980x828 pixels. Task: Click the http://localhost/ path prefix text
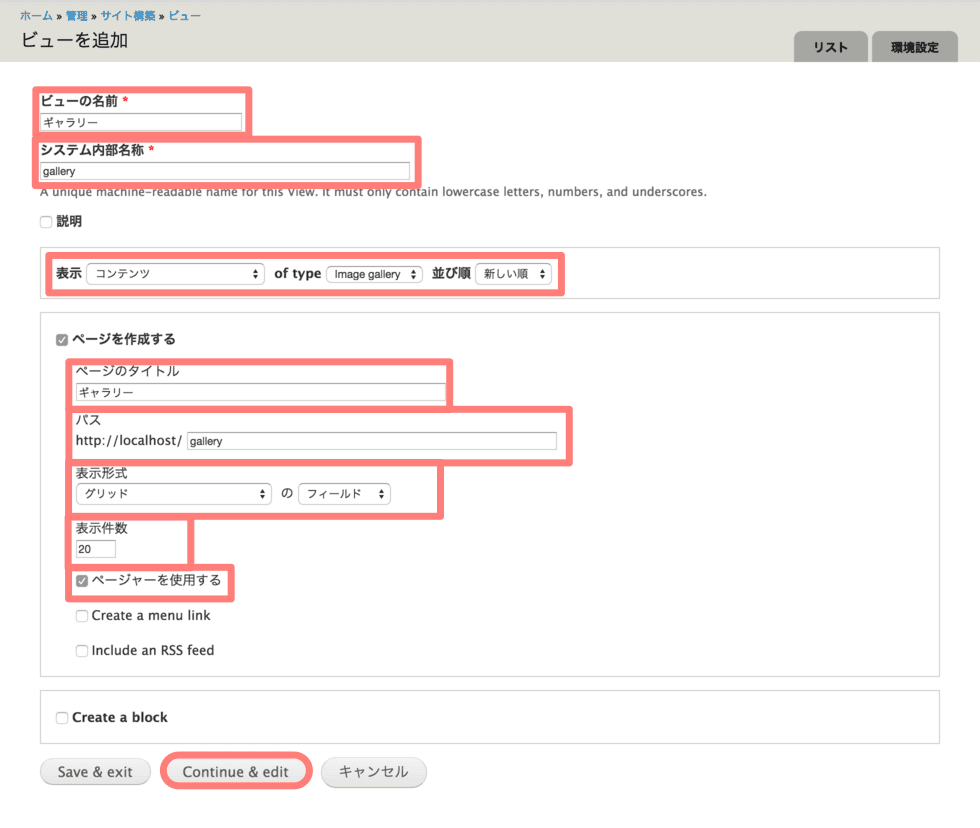point(129,441)
